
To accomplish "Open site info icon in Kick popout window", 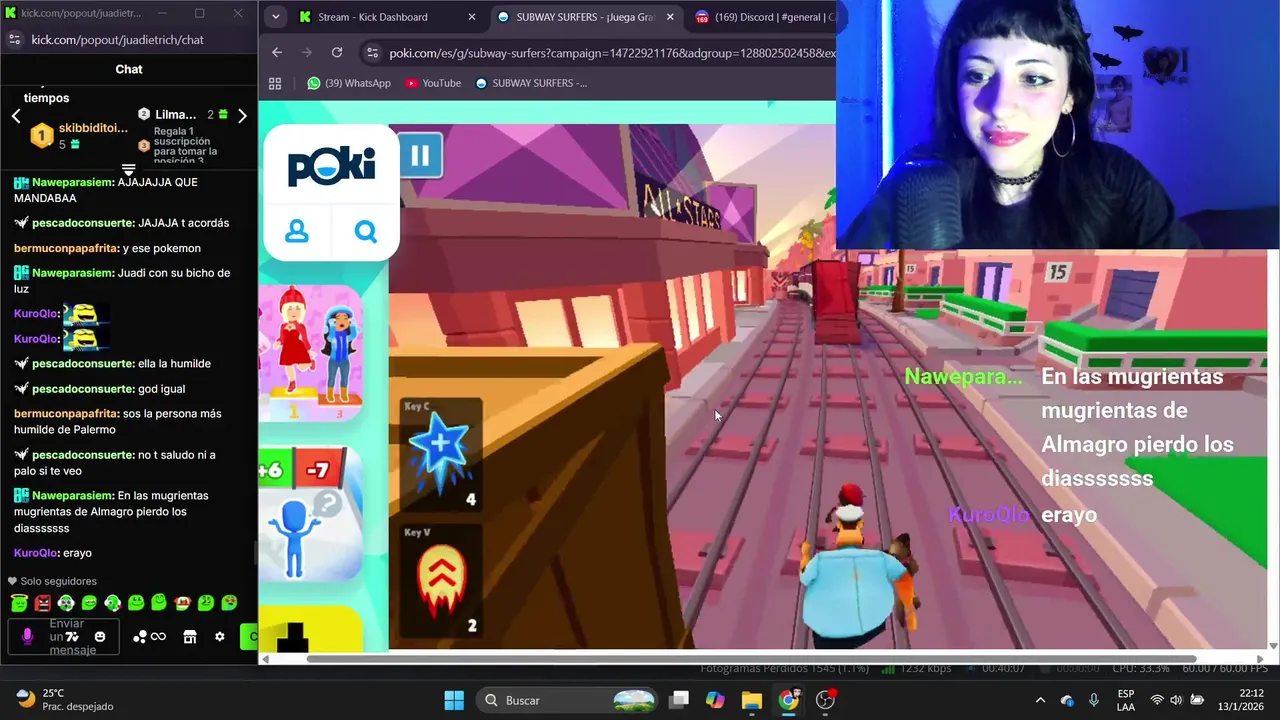I will (x=14, y=40).
